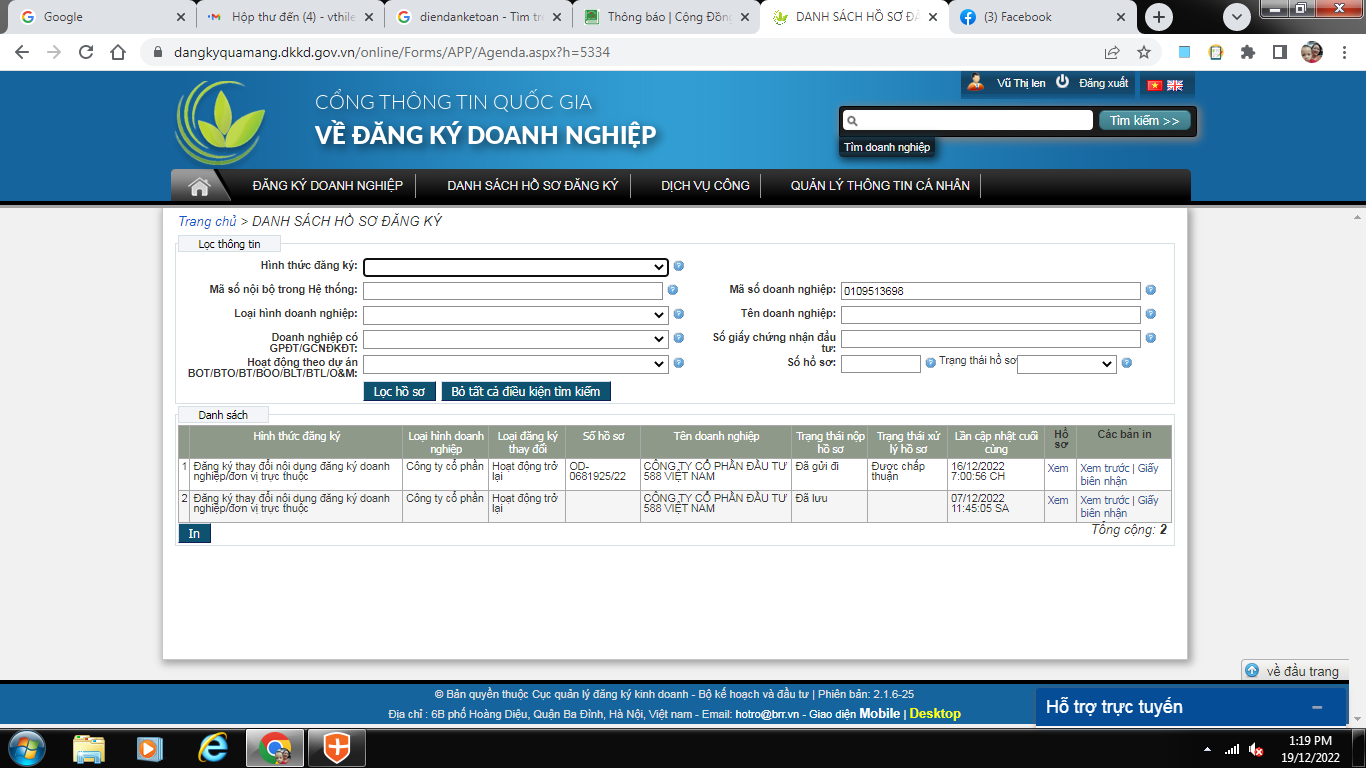The height and width of the screenshot is (768, 1366).
Task: Click the home icon in navigation bar
Action: click(199, 186)
